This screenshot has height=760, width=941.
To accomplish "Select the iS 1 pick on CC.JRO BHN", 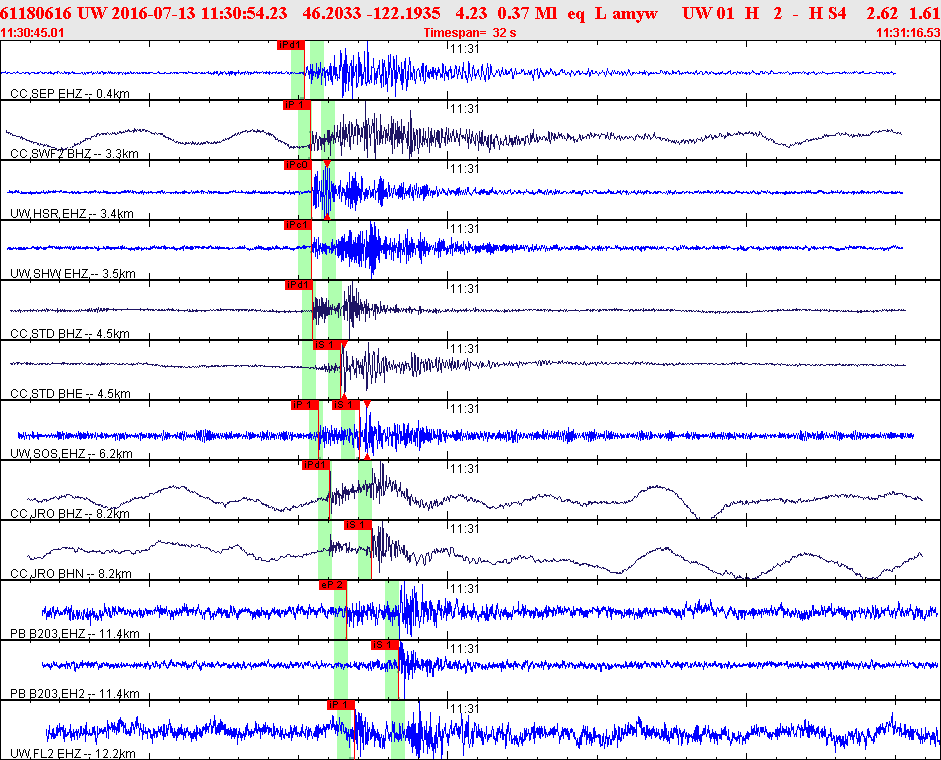I will pos(358,525).
